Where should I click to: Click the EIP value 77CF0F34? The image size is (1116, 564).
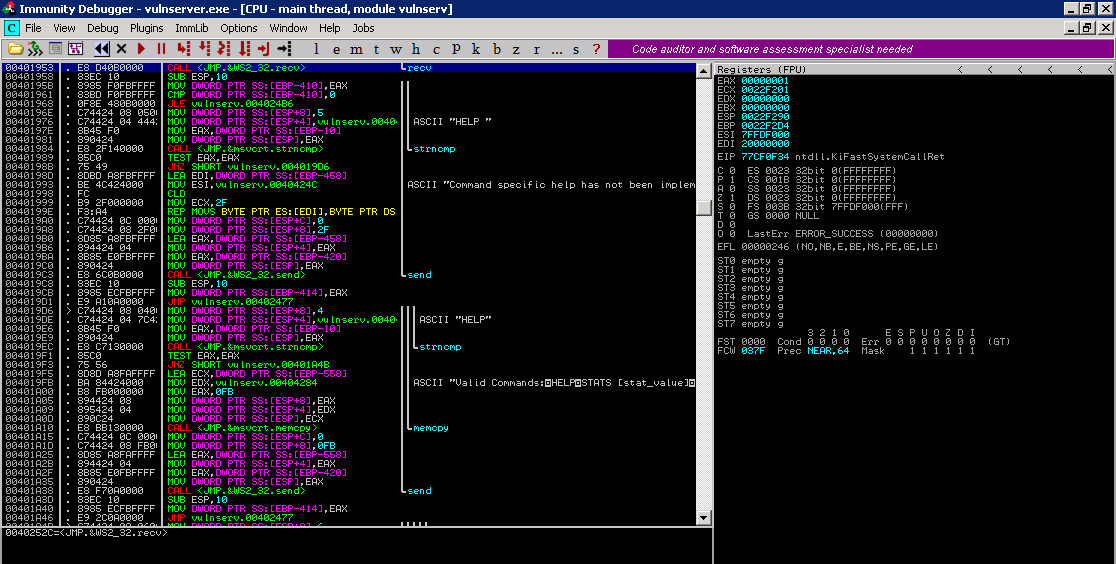[765, 157]
